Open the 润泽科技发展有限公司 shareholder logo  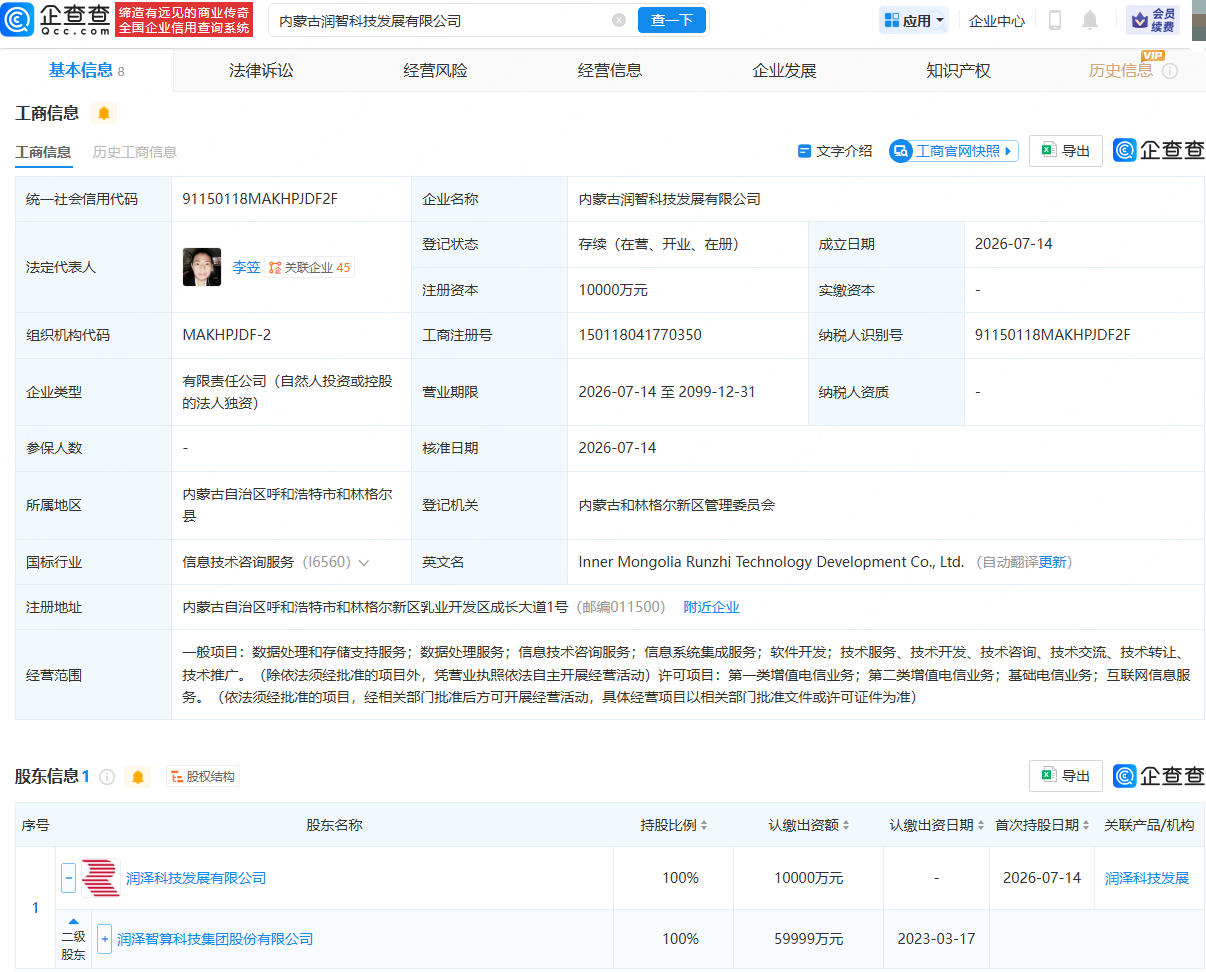point(100,878)
